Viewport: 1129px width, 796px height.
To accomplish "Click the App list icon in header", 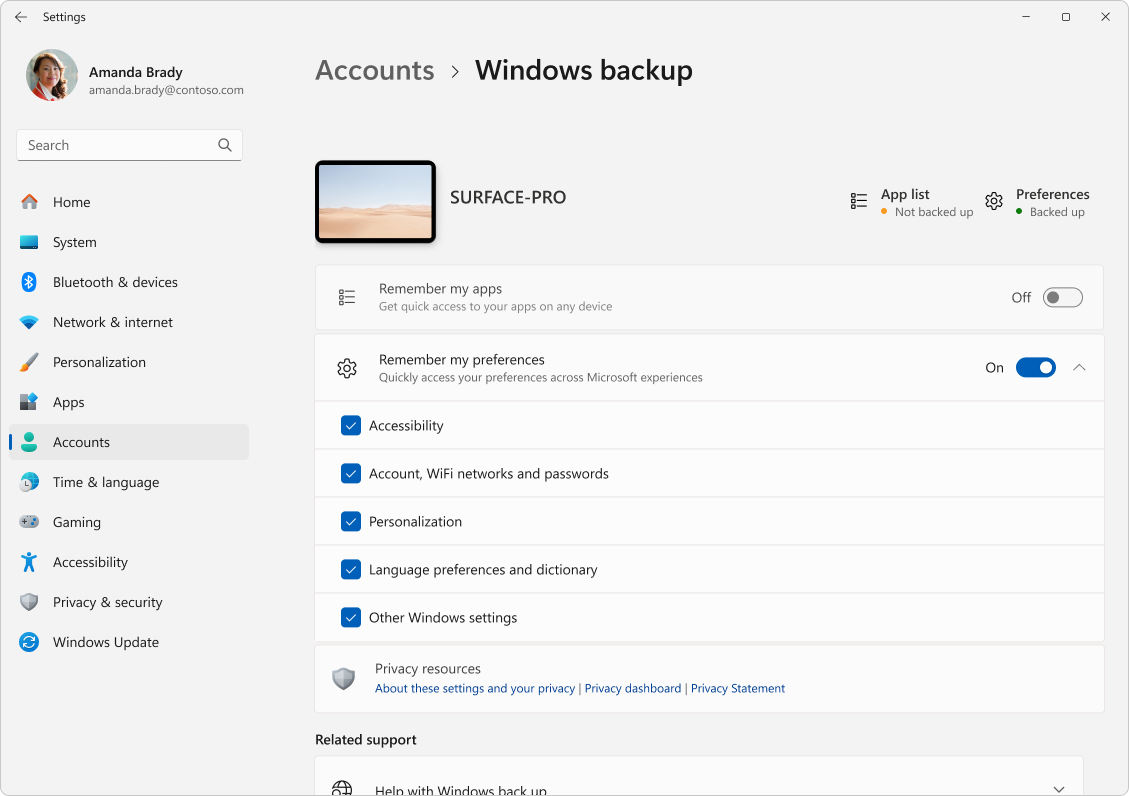I will pyautogui.click(x=858, y=202).
